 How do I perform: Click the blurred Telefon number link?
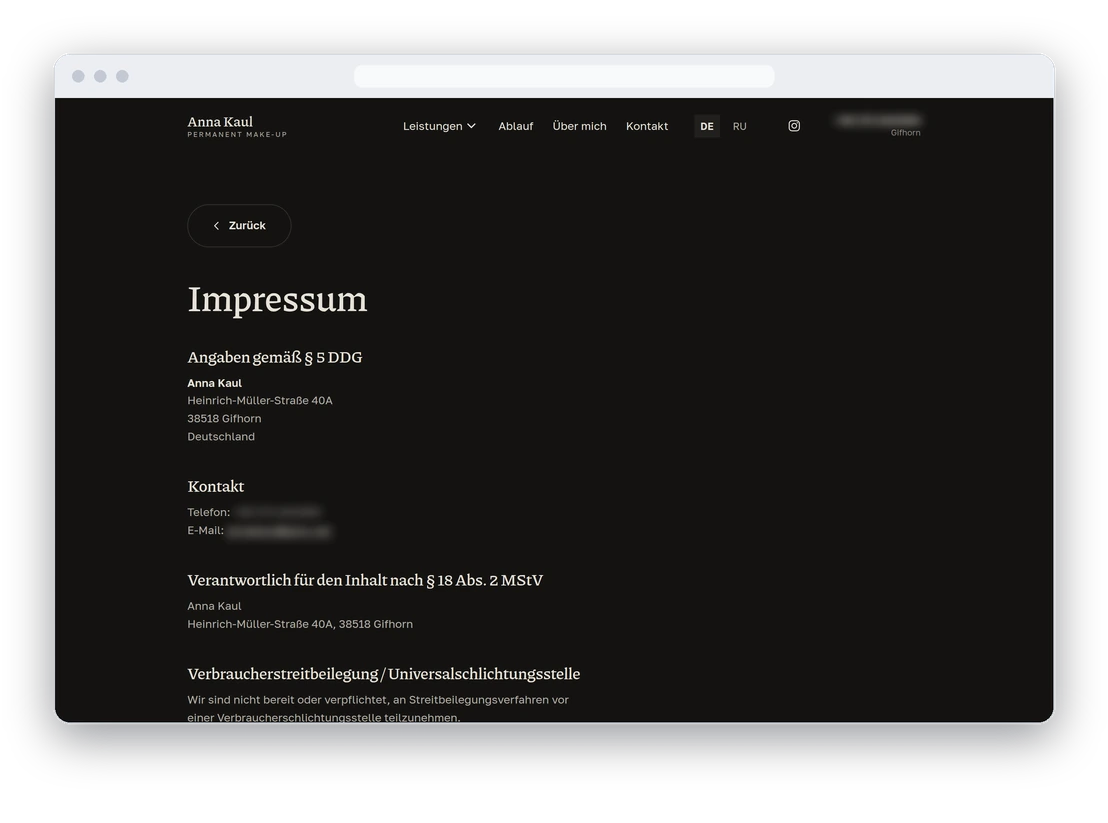(278, 511)
